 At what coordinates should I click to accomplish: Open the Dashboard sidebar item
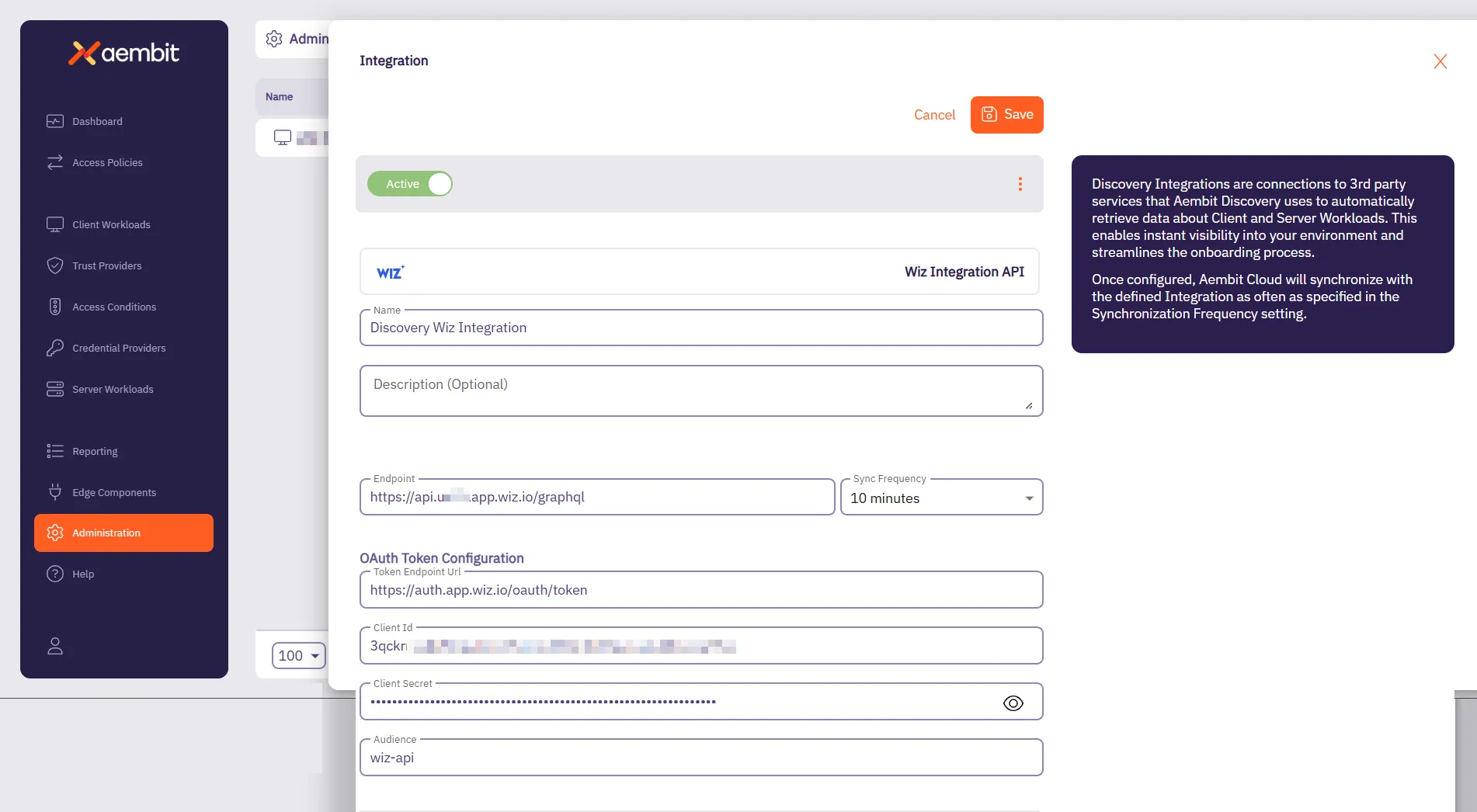[x=96, y=121]
